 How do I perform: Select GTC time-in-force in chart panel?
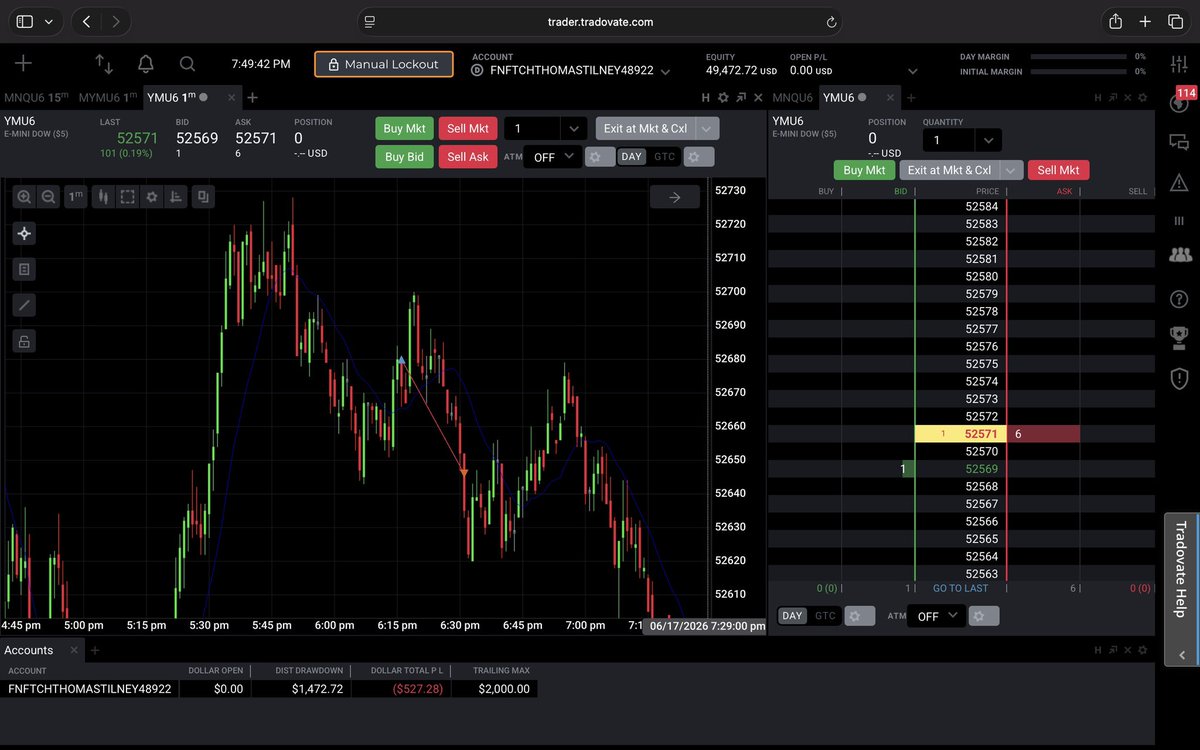[664, 157]
